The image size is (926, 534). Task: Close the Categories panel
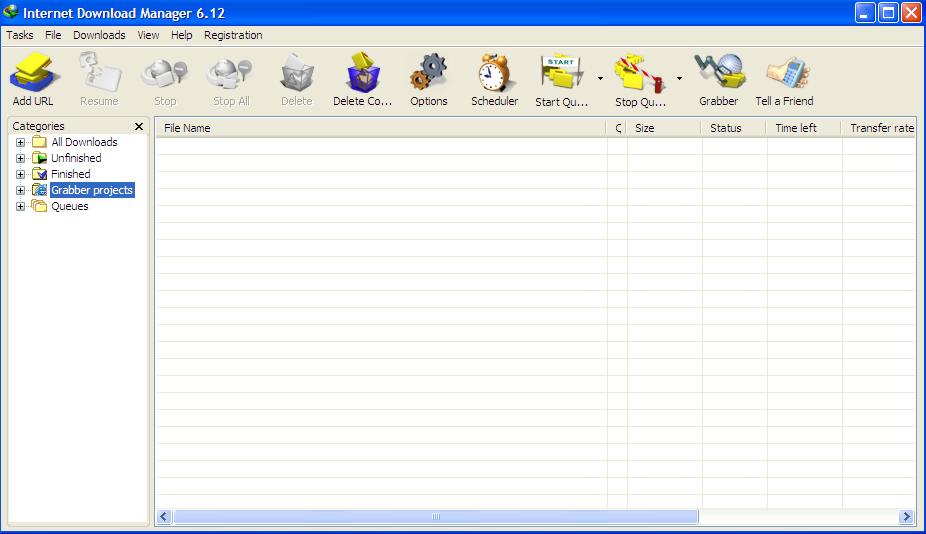[139, 126]
